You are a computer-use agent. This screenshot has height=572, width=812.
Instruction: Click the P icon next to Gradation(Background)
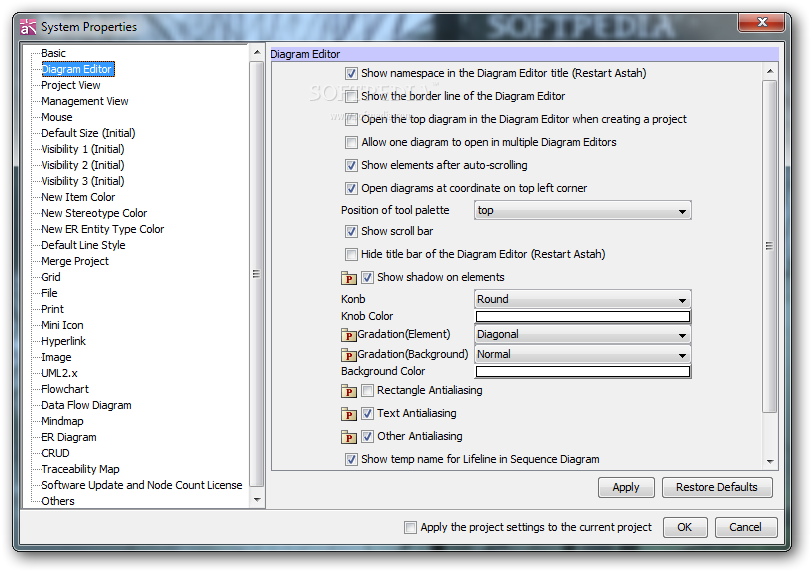pos(349,355)
